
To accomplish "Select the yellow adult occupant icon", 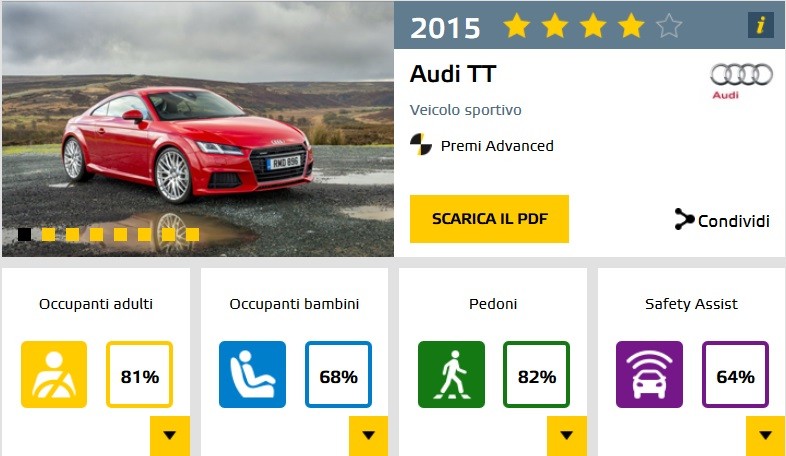I will click(x=54, y=374).
